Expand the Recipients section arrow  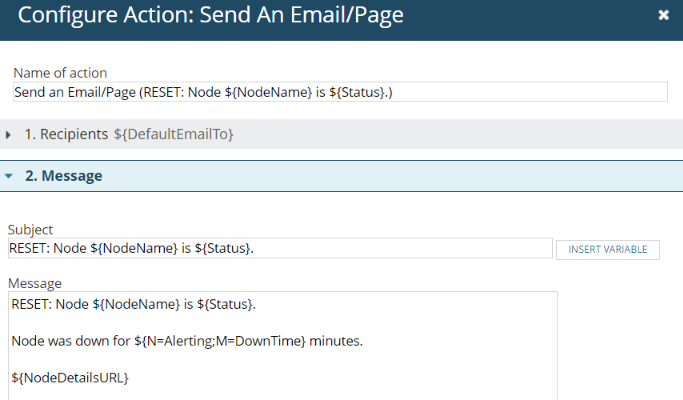point(9,134)
